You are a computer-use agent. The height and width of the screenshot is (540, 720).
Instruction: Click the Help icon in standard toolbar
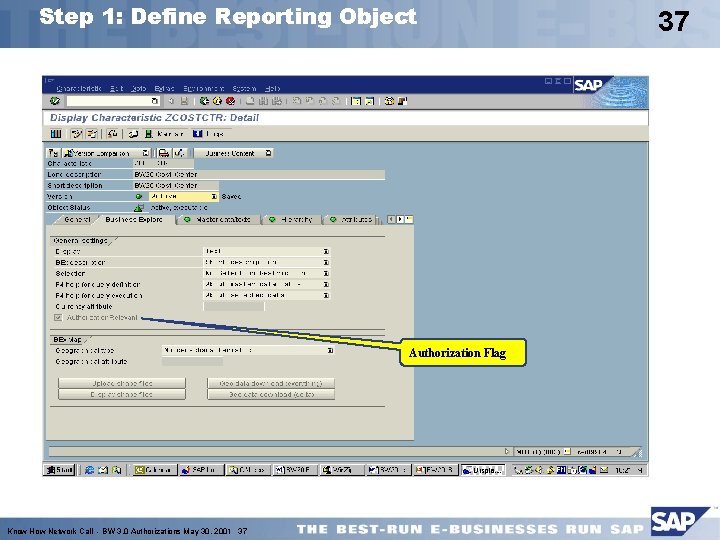click(x=389, y=101)
